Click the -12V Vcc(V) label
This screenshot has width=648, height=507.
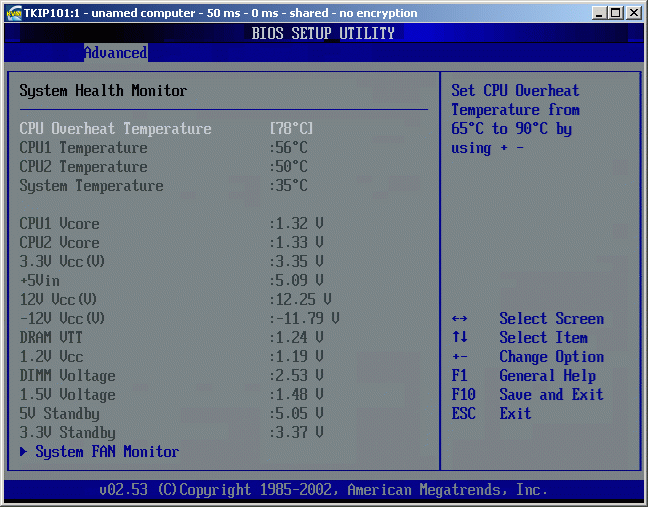62,319
